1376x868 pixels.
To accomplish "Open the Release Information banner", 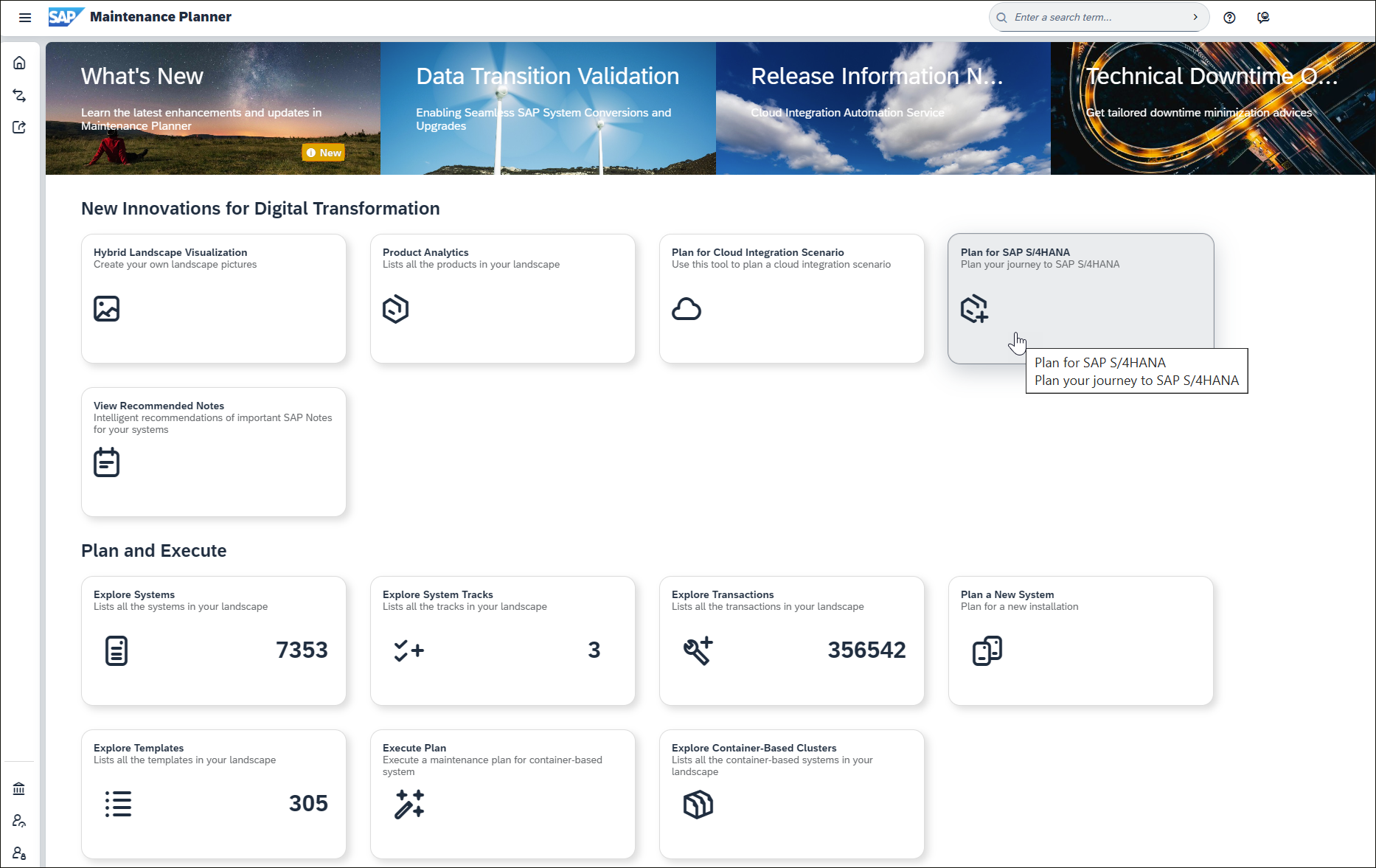I will [883, 108].
